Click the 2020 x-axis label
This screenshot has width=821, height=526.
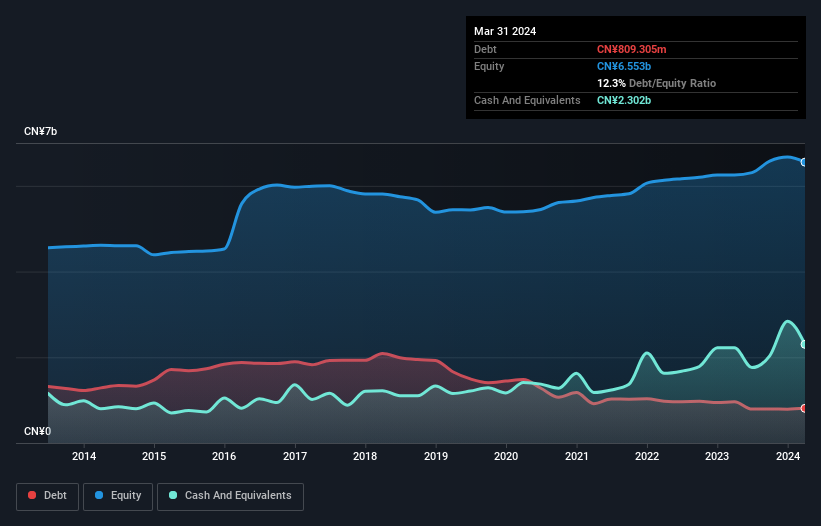pos(506,456)
